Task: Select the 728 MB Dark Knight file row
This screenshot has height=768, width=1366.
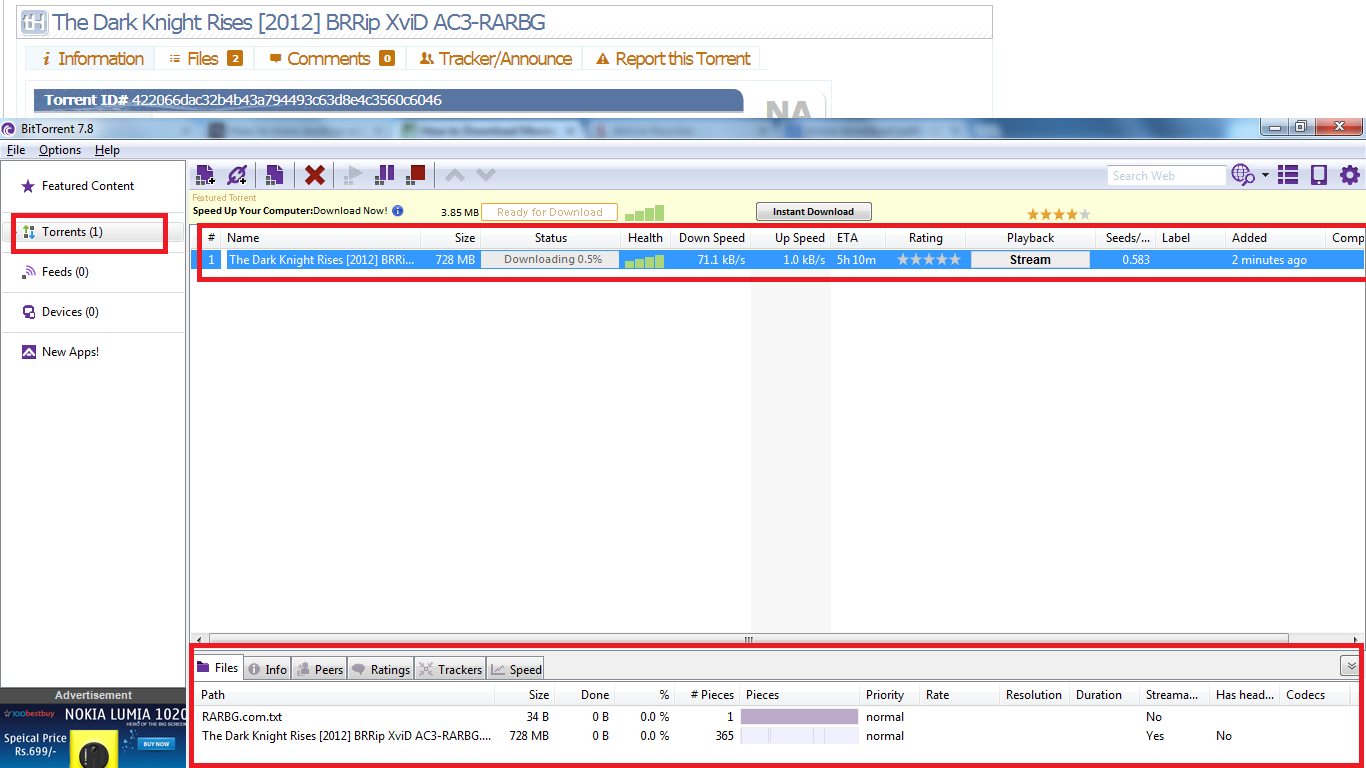Action: coord(775,736)
